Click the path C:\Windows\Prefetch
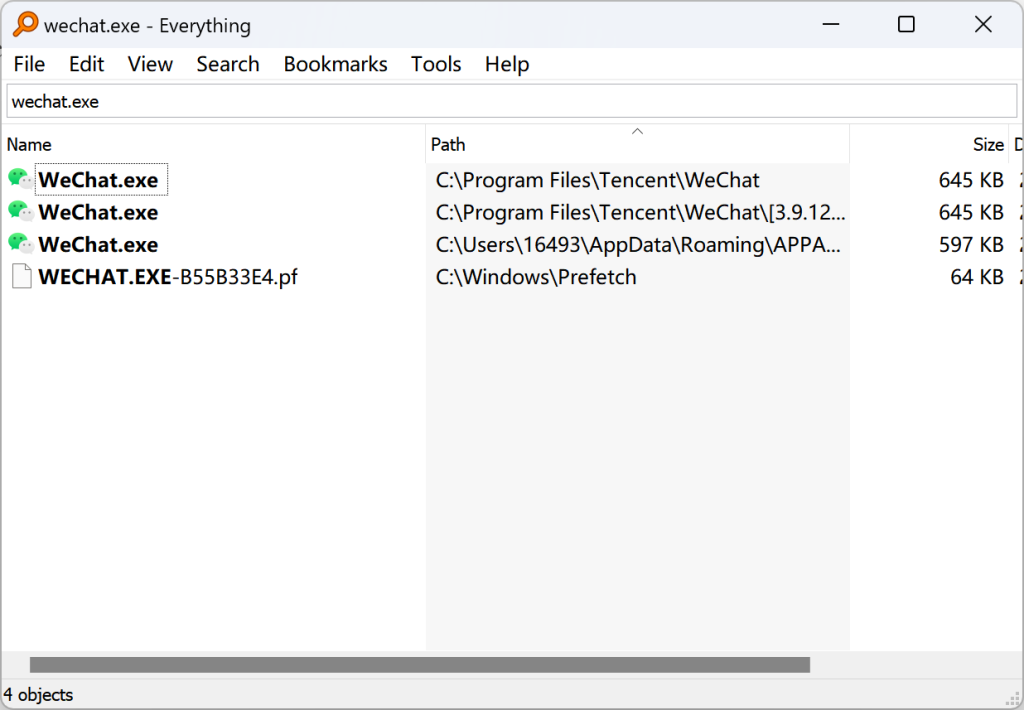1024x710 pixels. 536,277
